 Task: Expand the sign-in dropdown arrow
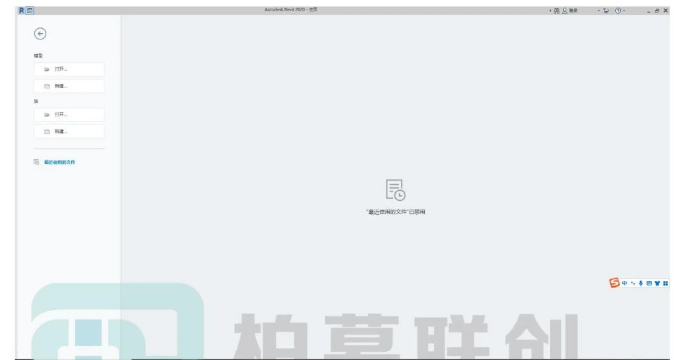(x=599, y=11)
